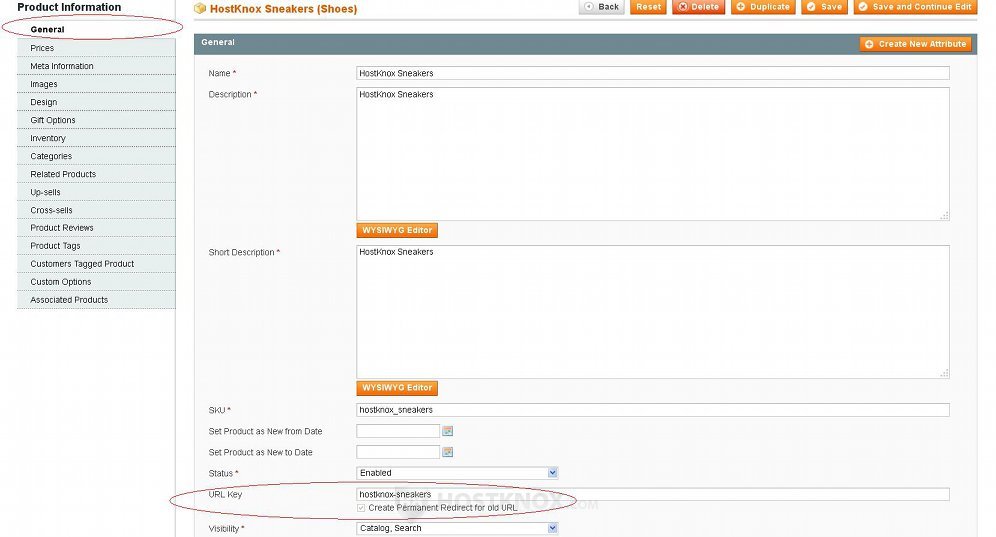Click Save and Continue Edit
Screen dimensions: 996x537
(915, 6)
